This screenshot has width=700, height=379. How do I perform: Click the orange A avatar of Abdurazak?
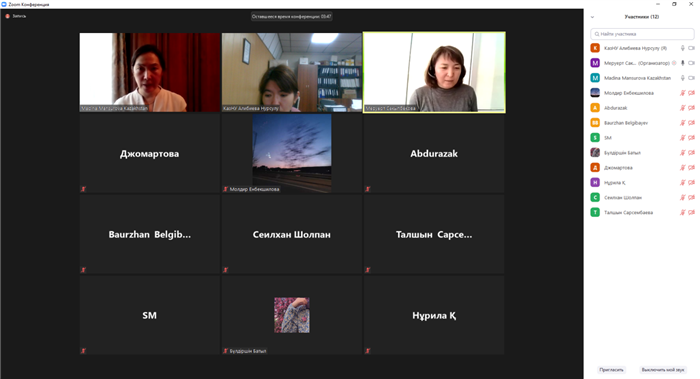point(595,108)
